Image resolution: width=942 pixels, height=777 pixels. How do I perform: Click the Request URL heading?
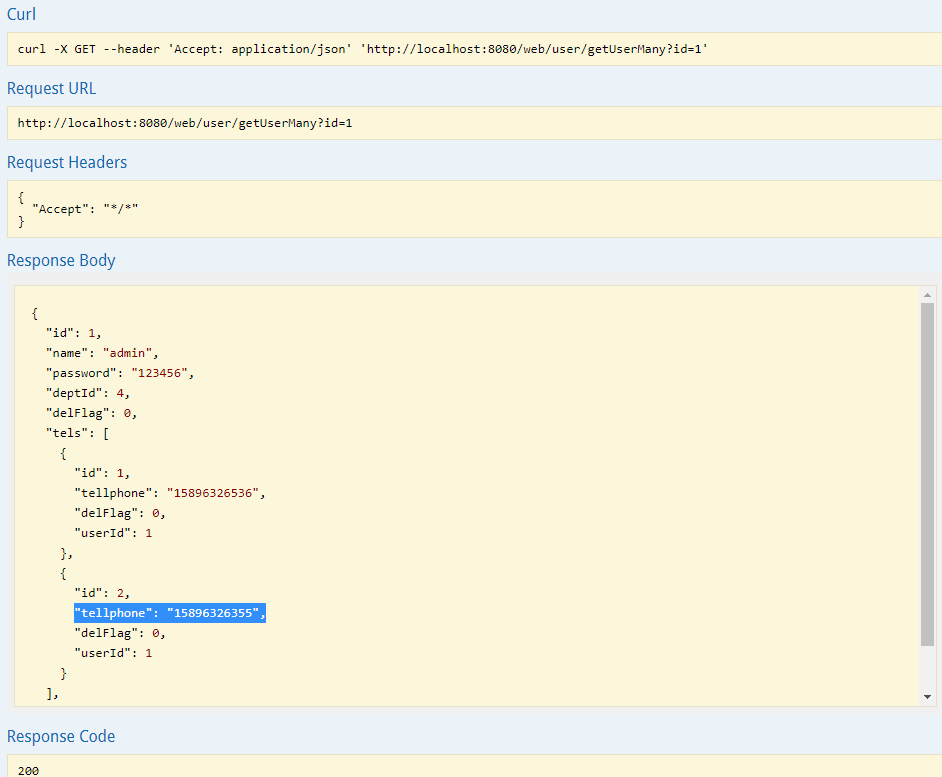click(51, 88)
